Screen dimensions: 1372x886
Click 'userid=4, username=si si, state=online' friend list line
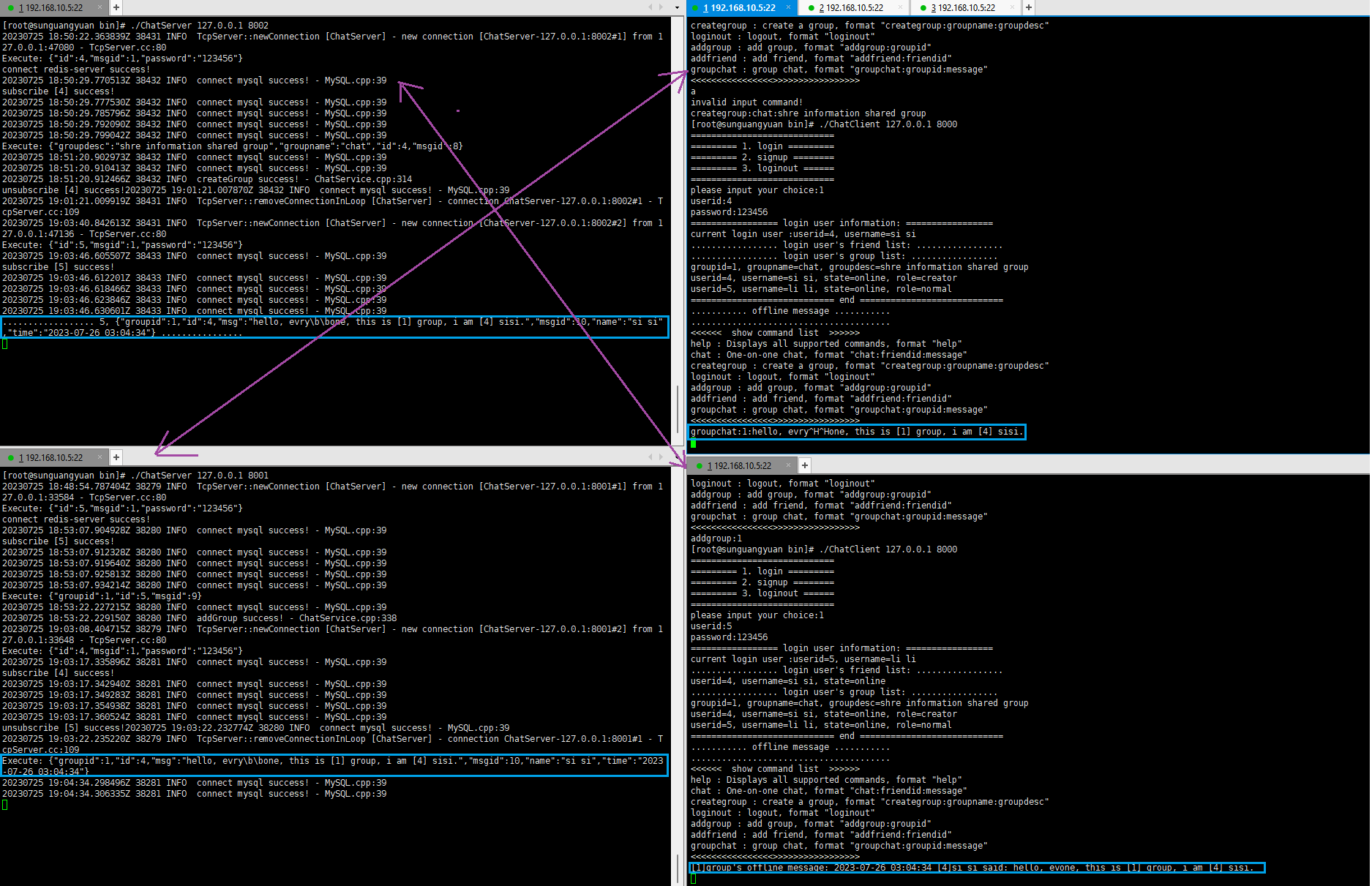788,681
